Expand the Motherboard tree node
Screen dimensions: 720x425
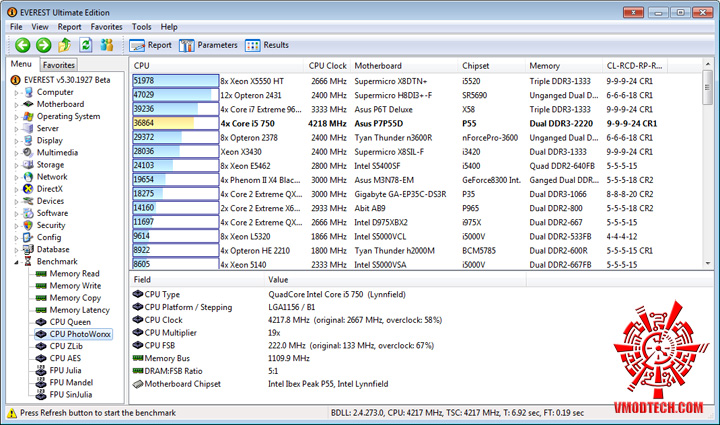(17, 105)
